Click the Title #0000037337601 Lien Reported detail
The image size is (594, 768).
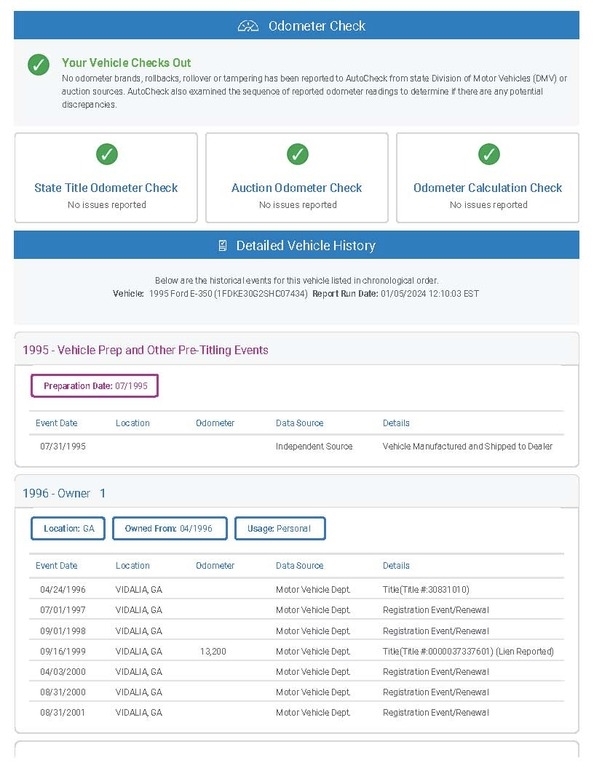468,651
